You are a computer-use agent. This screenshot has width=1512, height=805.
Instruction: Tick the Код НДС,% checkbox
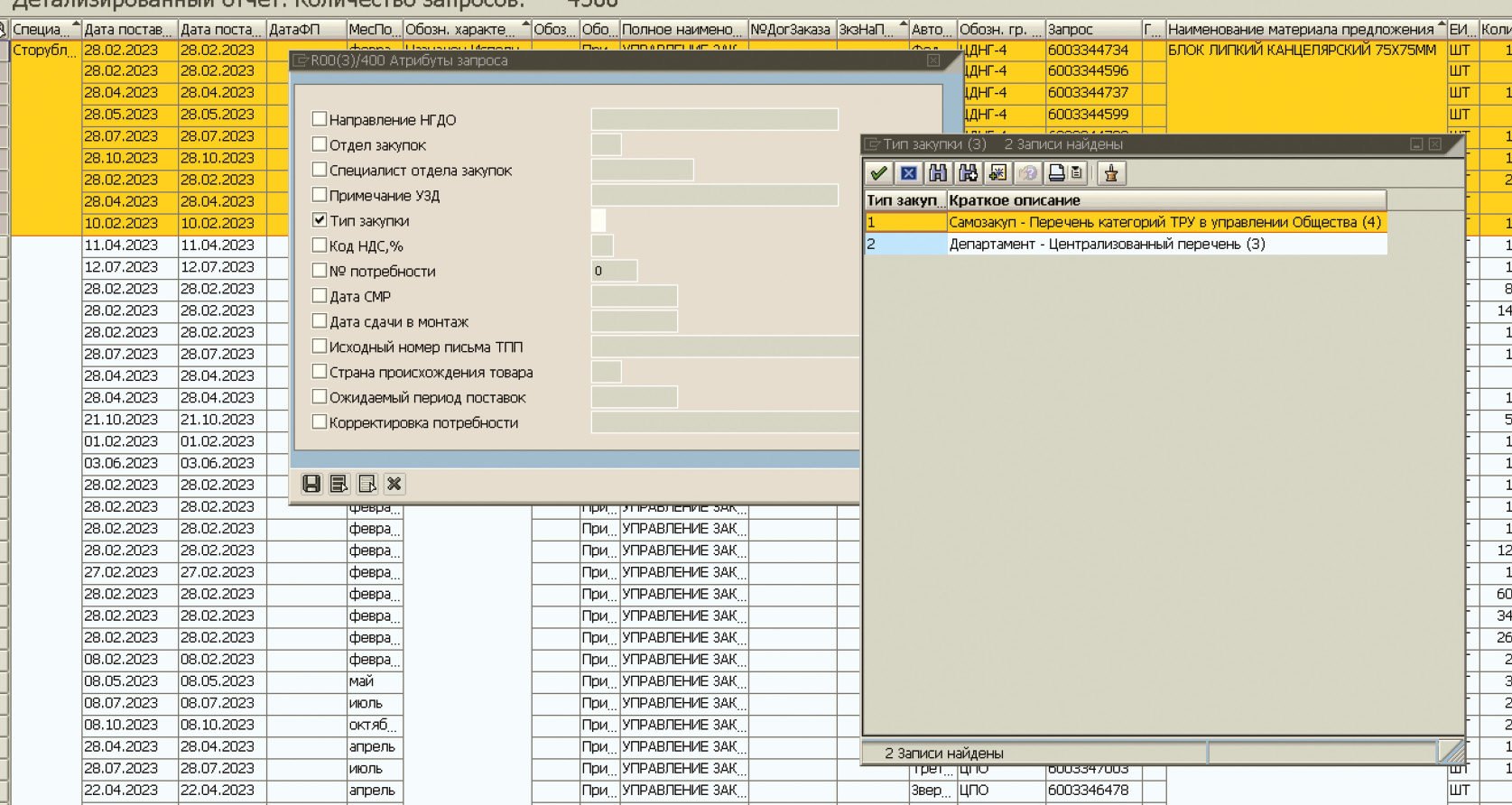pos(320,245)
